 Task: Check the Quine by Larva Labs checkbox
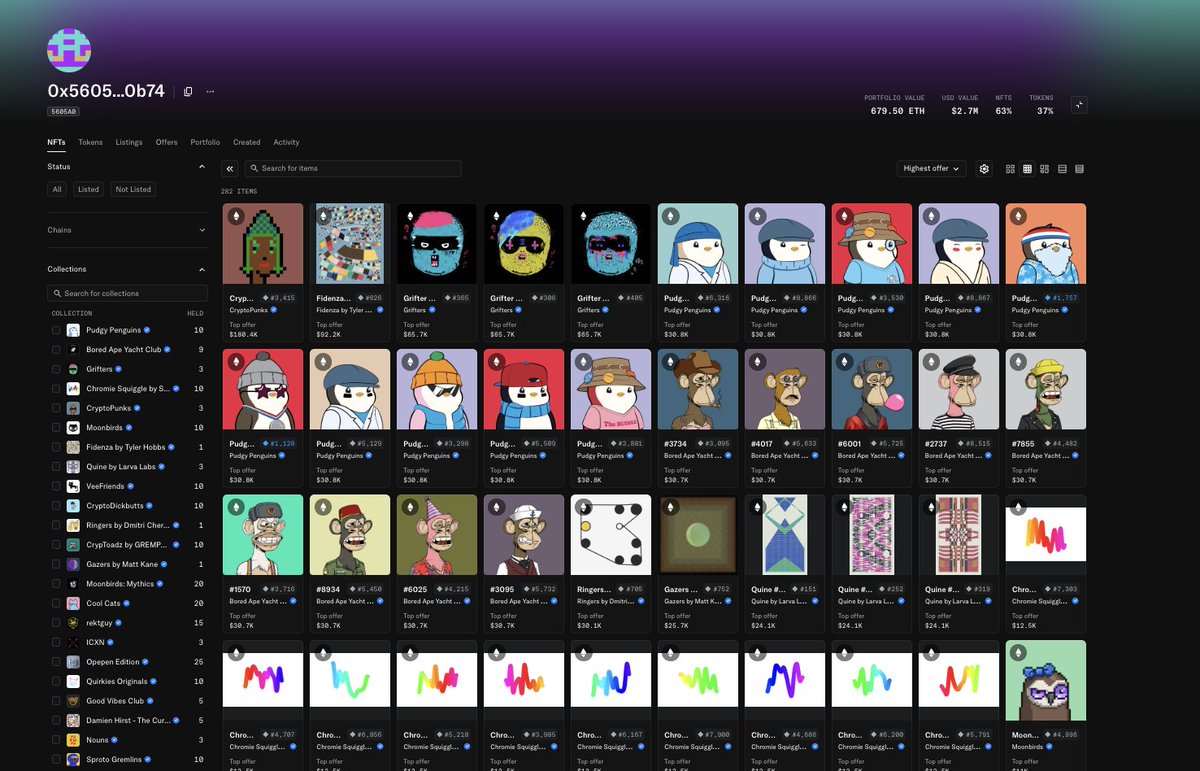pos(56,466)
